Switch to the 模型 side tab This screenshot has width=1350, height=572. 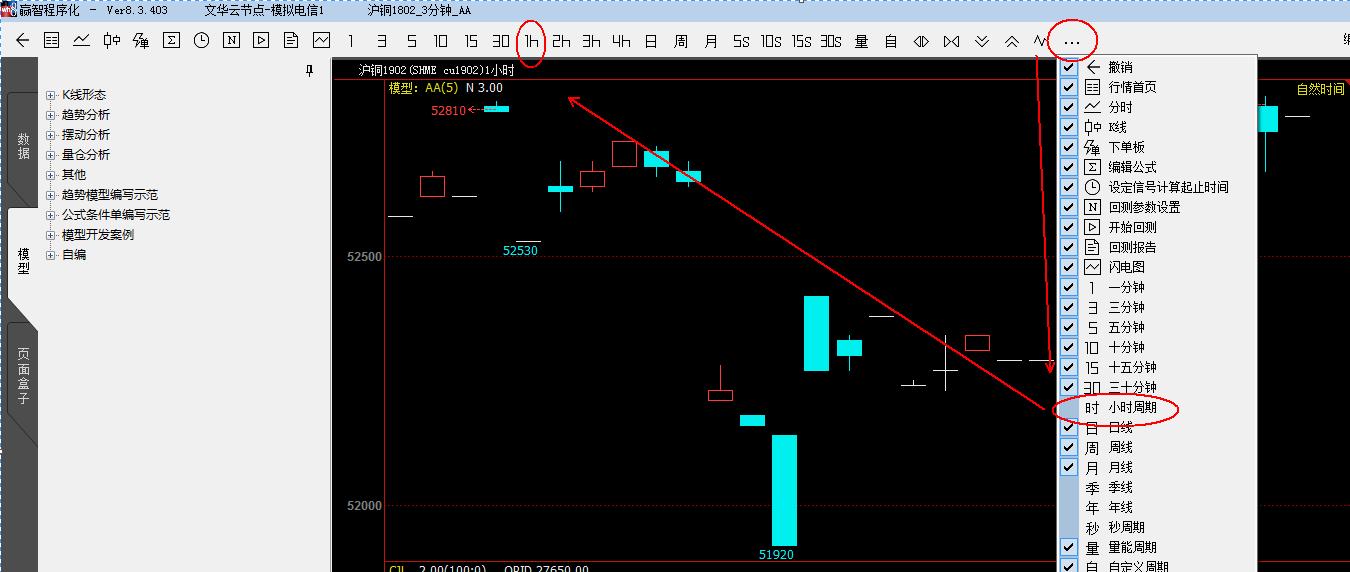(x=23, y=262)
